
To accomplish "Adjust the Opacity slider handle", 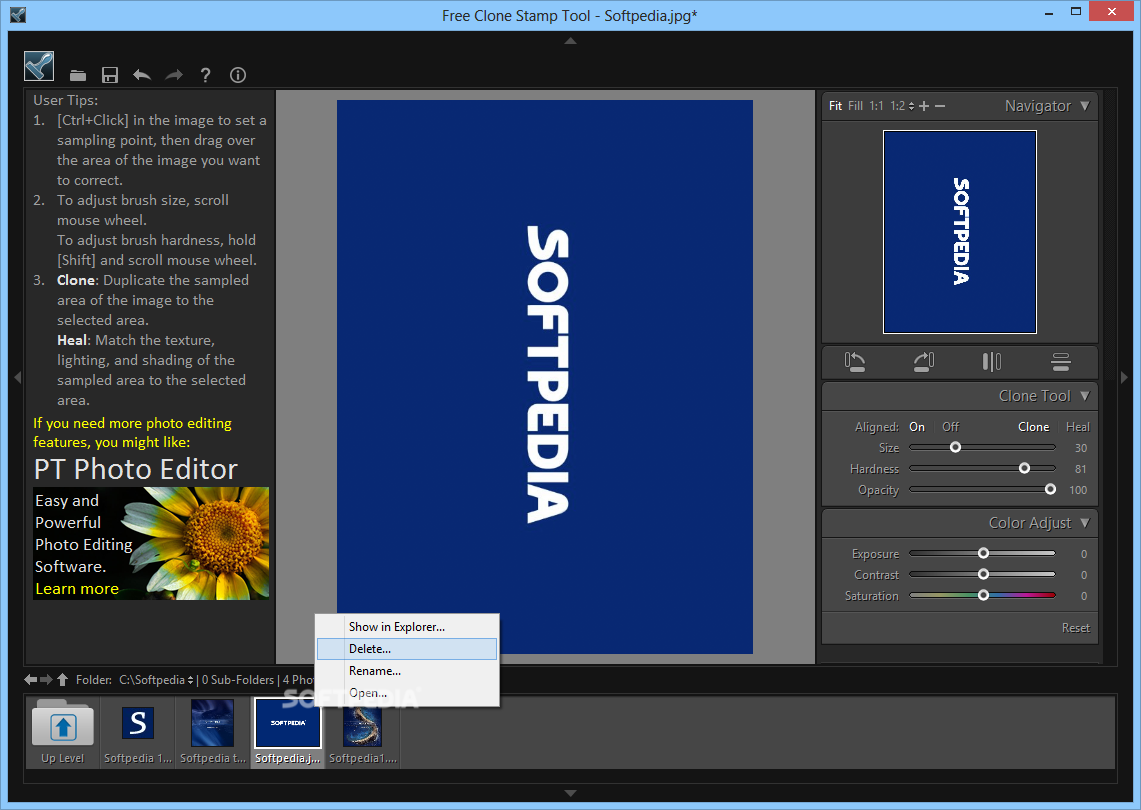I will pos(1050,490).
